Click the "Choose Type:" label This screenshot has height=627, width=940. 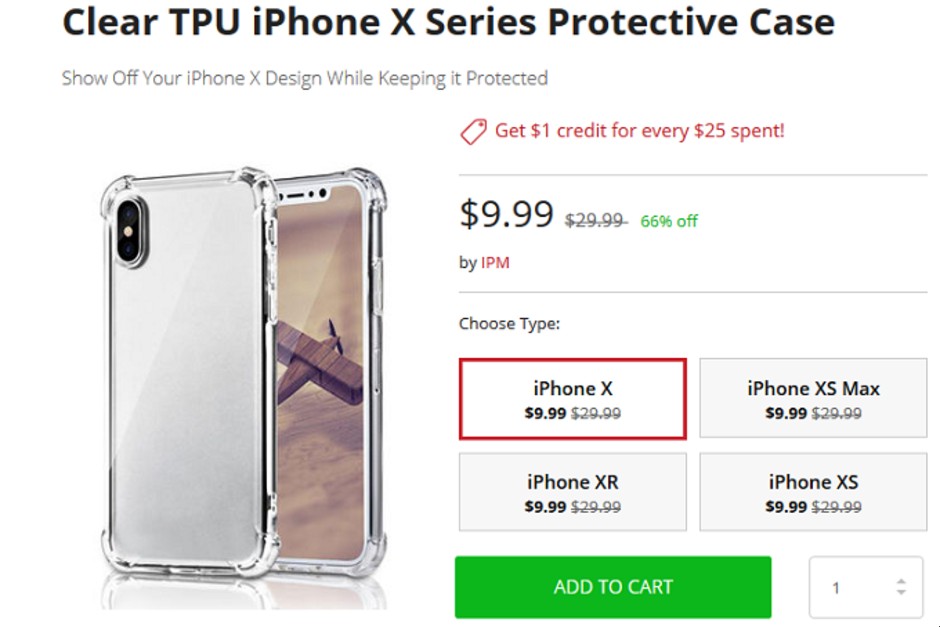[509, 324]
